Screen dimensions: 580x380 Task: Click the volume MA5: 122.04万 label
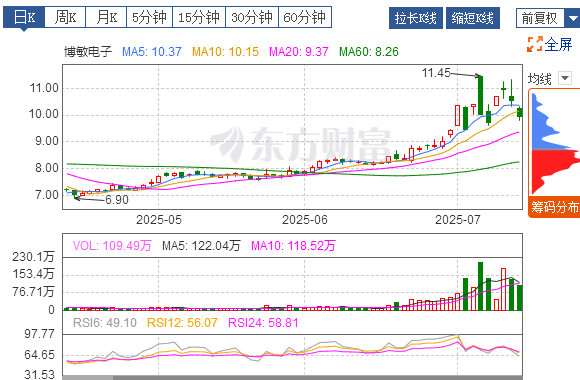[201, 246]
